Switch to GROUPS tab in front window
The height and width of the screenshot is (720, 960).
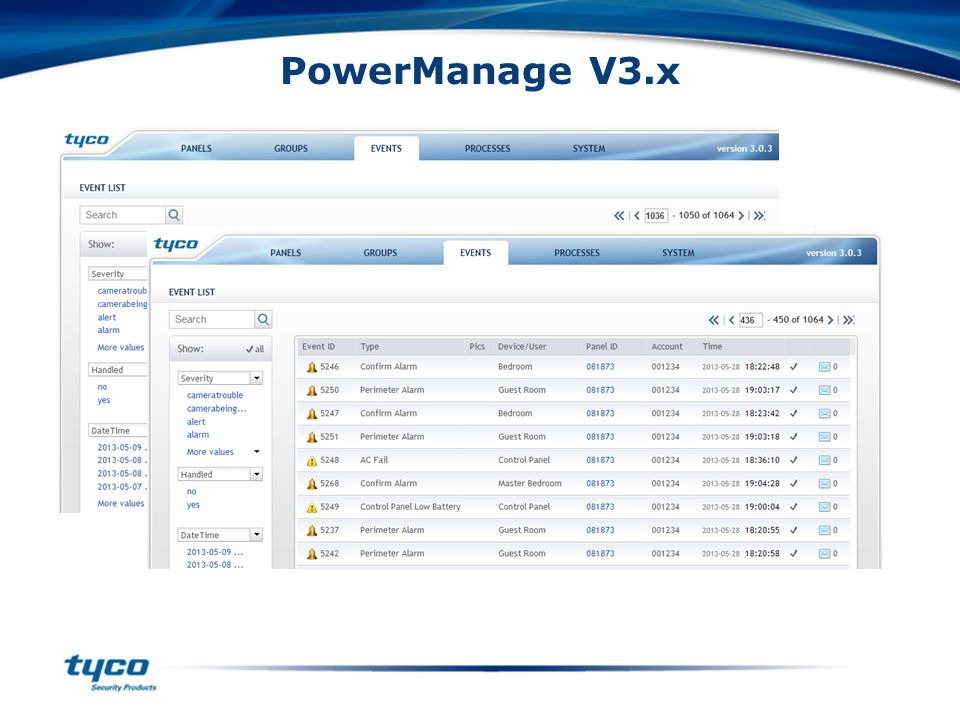pos(380,253)
